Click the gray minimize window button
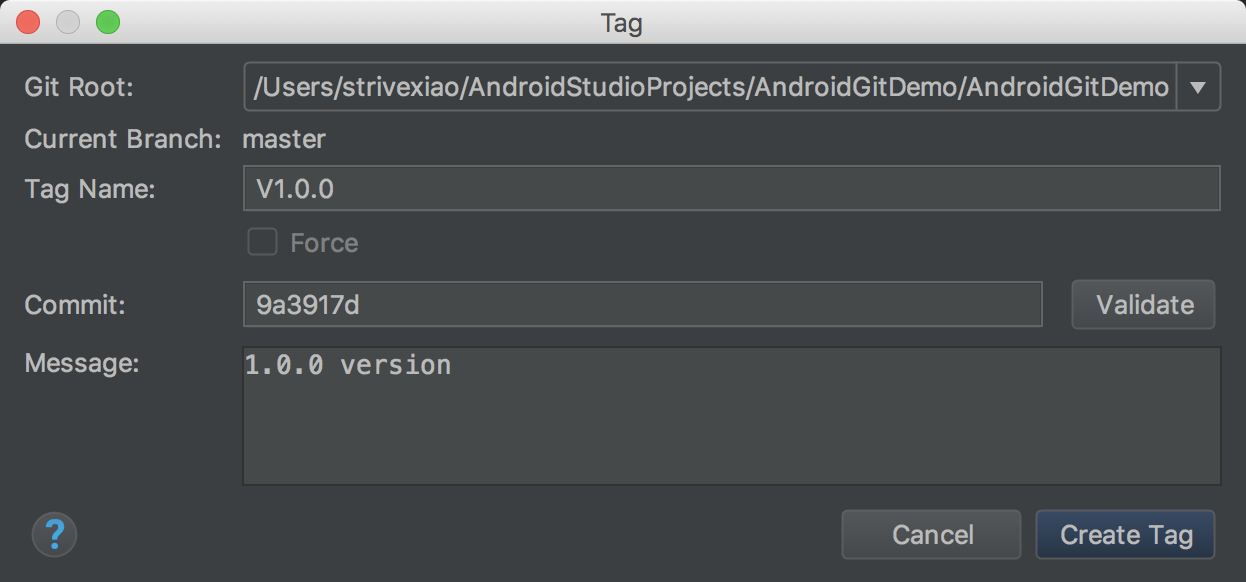Viewport: 1246px width, 582px height. [68, 22]
